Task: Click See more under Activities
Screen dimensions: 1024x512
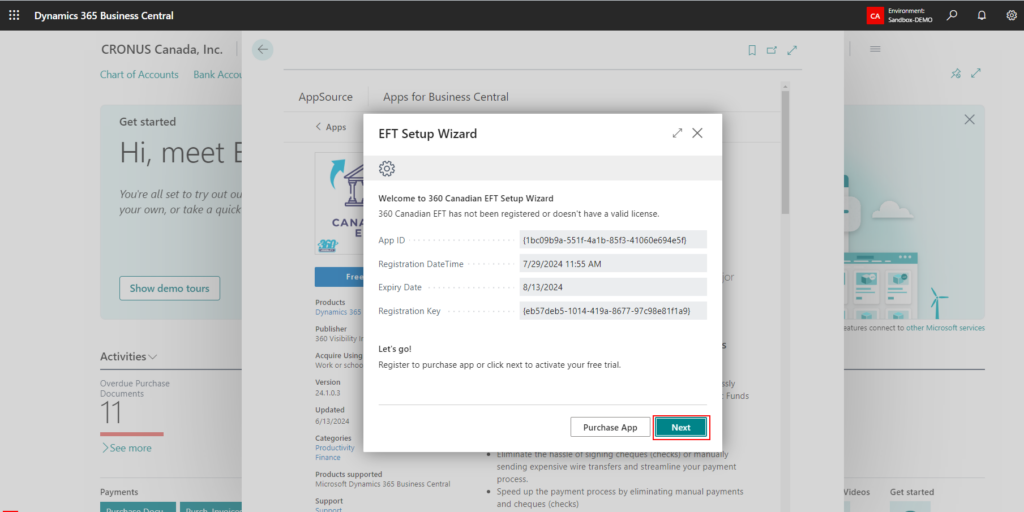Action: pos(126,448)
